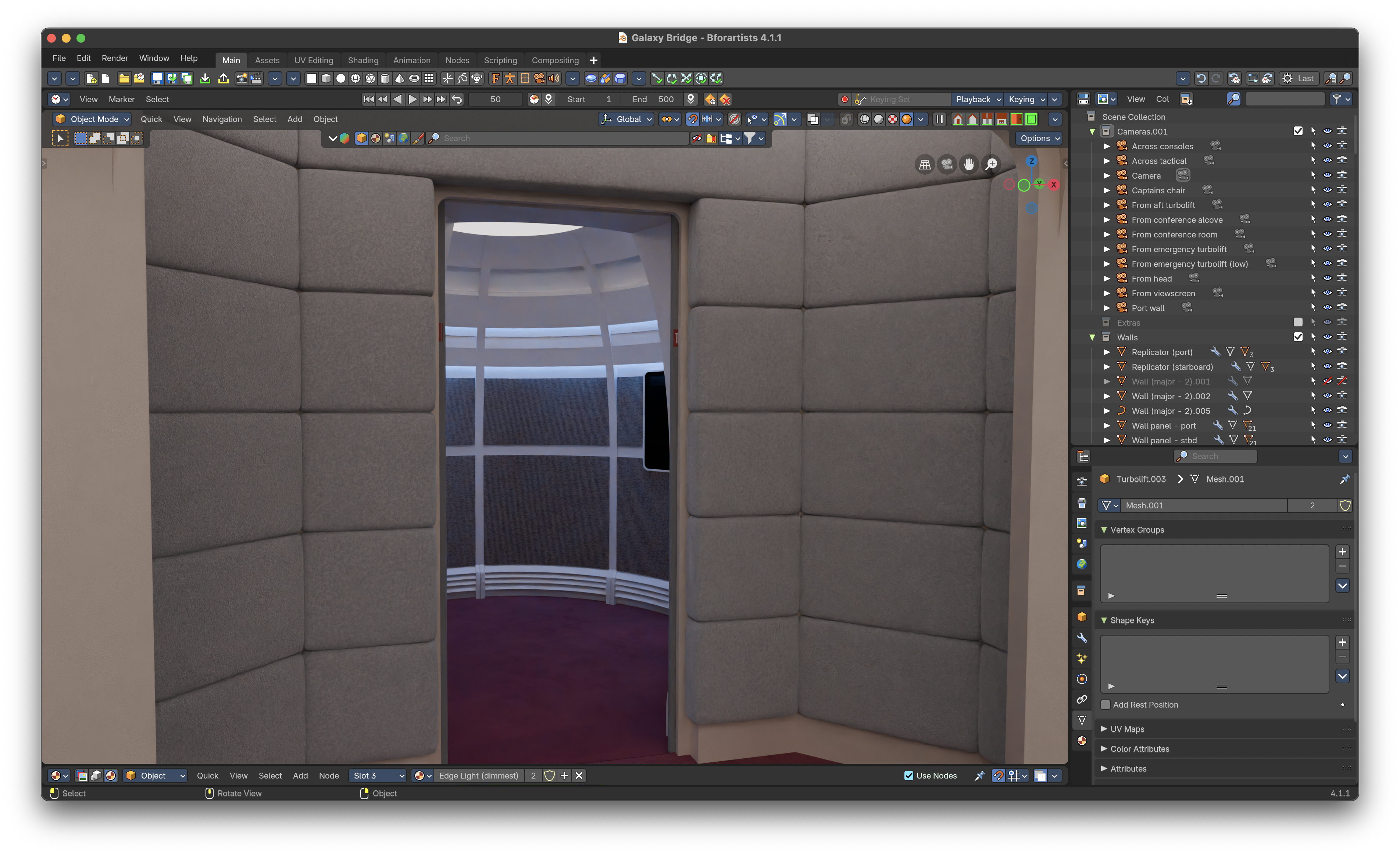This screenshot has width=1400, height=855.
Task: Click the properties editor Search field
Action: [x=1216, y=456]
